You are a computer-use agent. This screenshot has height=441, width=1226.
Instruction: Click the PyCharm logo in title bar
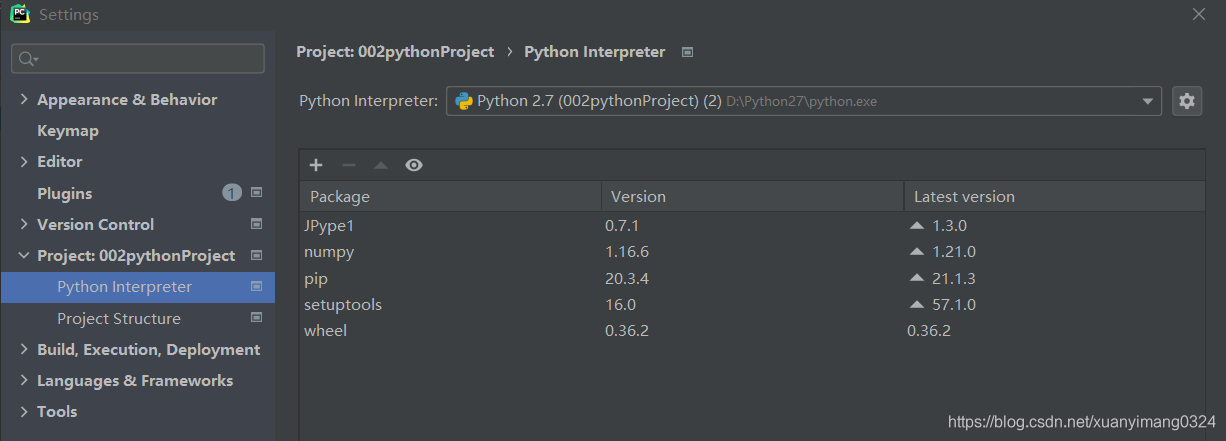(19, 15)
